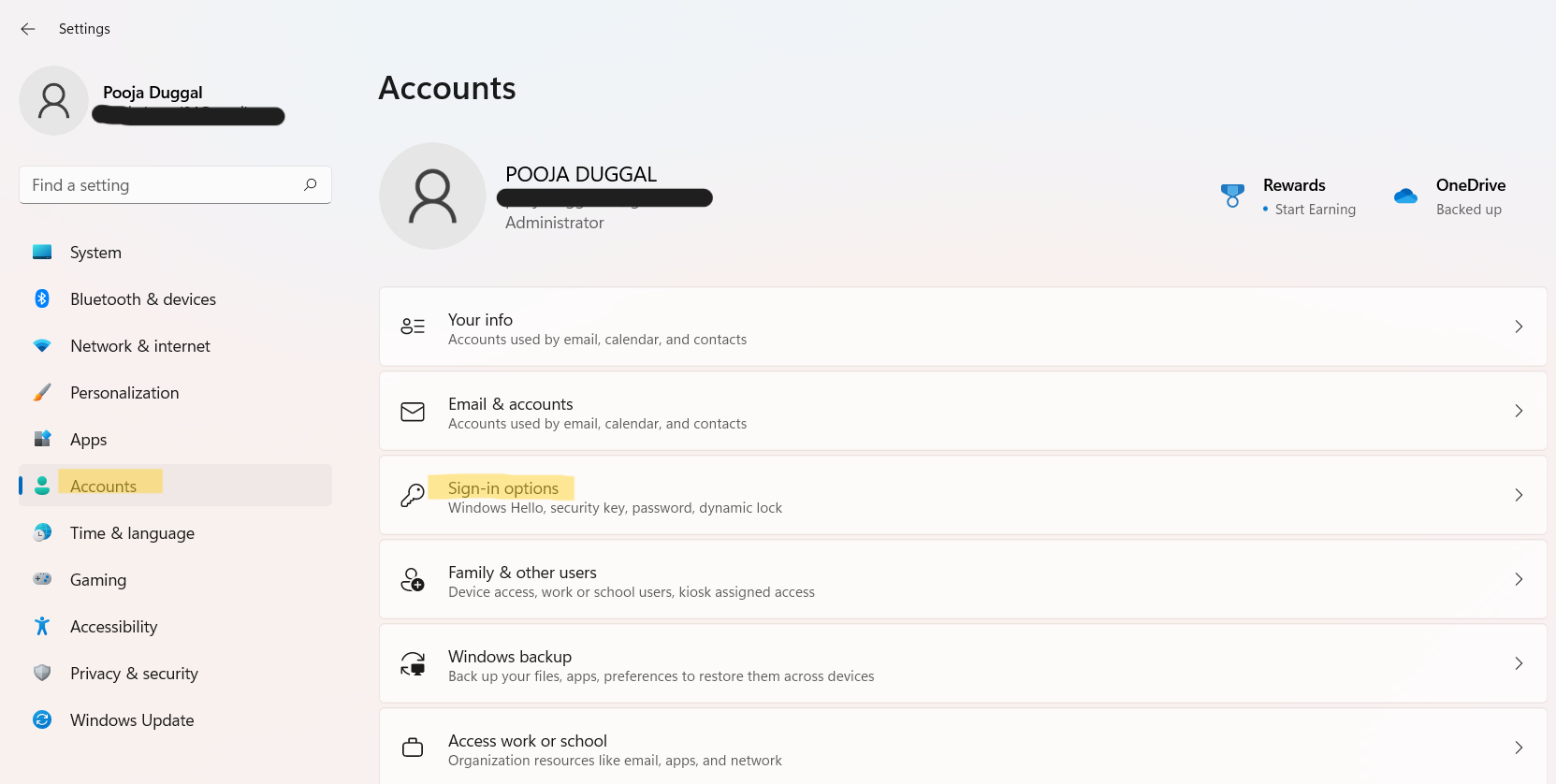This screenshot has width=1556, height=784.
Task: Click the Accessibility figure icon
Action: click(42, 626)
